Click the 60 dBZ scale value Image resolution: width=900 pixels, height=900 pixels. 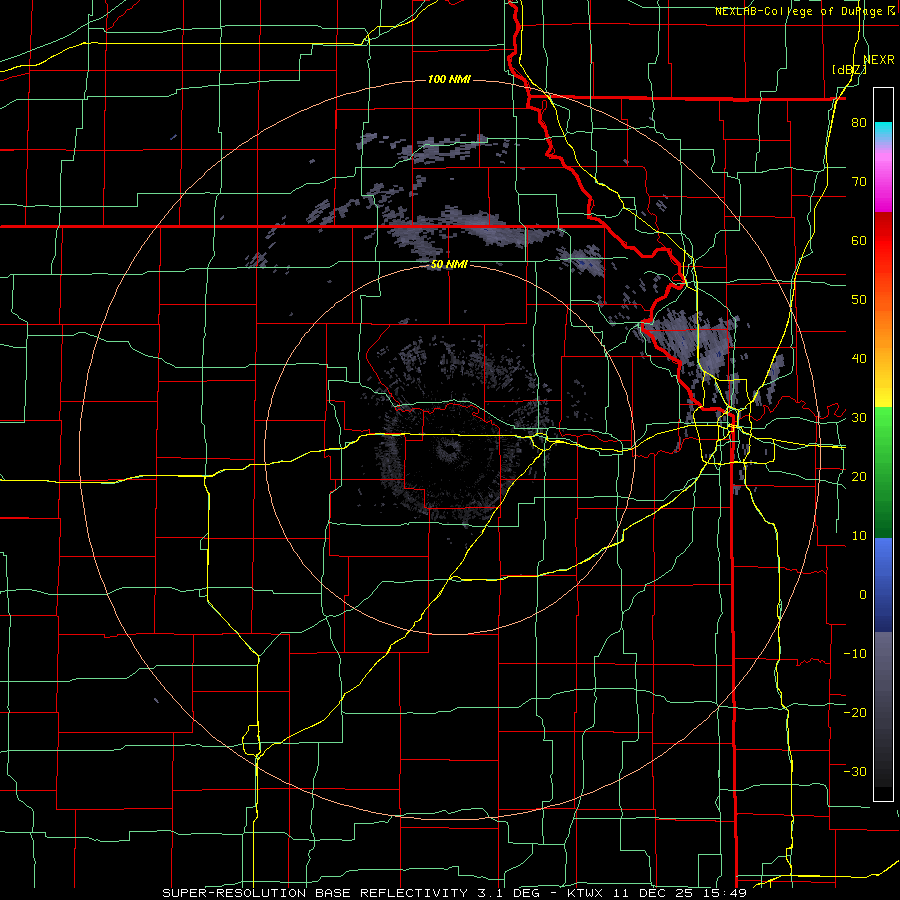click(x=859, y=240)
